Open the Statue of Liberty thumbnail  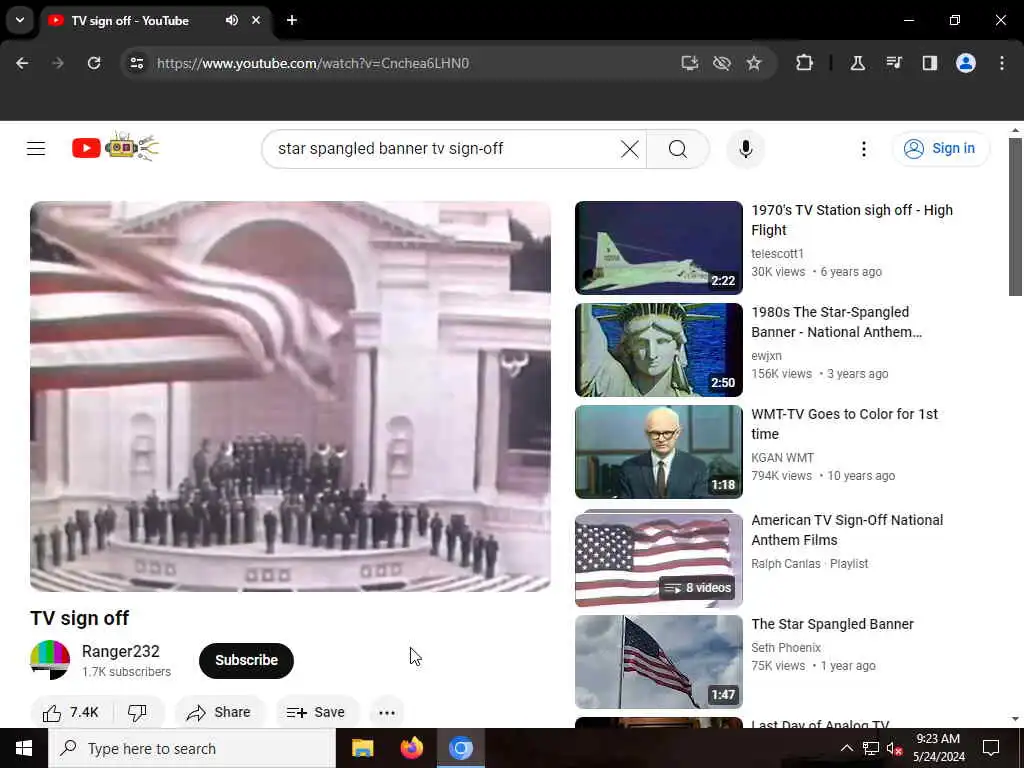[x=658, y=350]
